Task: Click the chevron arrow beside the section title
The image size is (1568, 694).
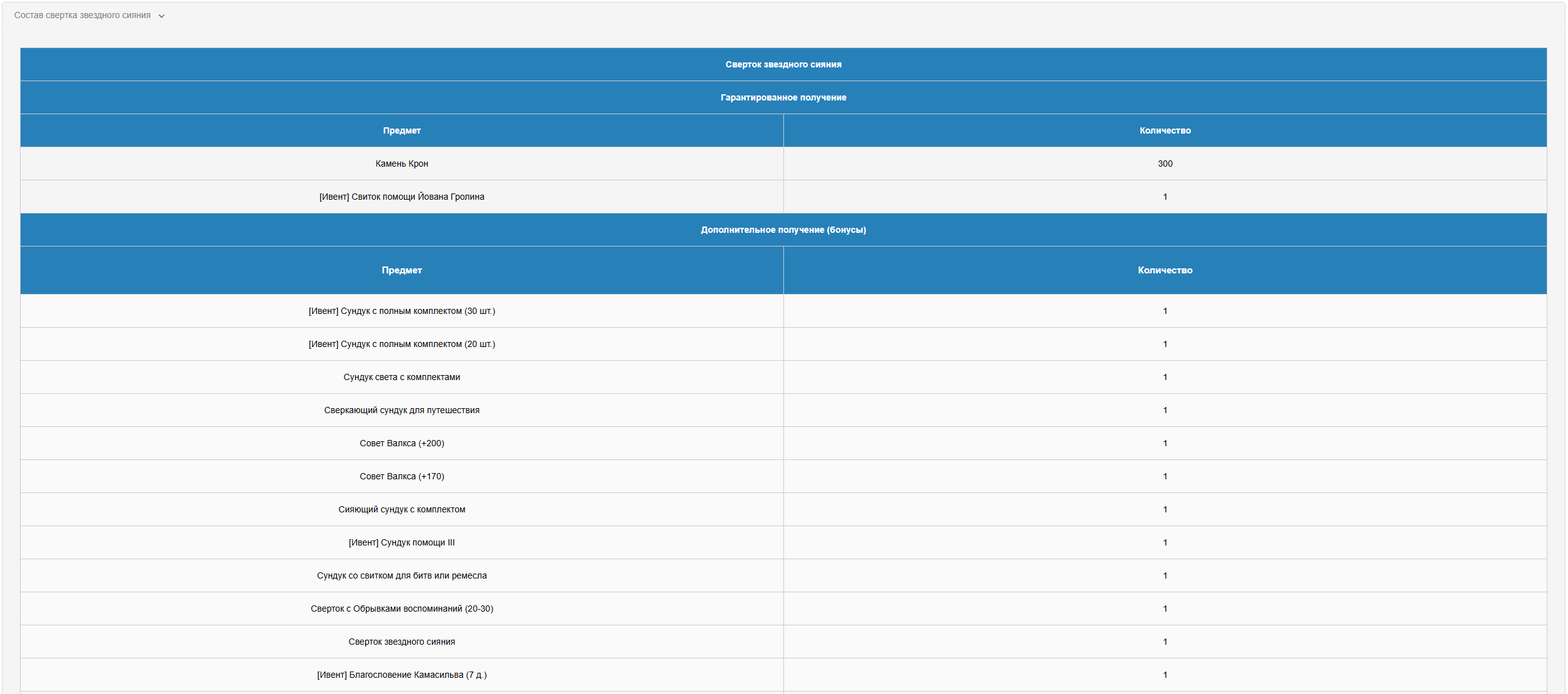Action: click(162, 16)
